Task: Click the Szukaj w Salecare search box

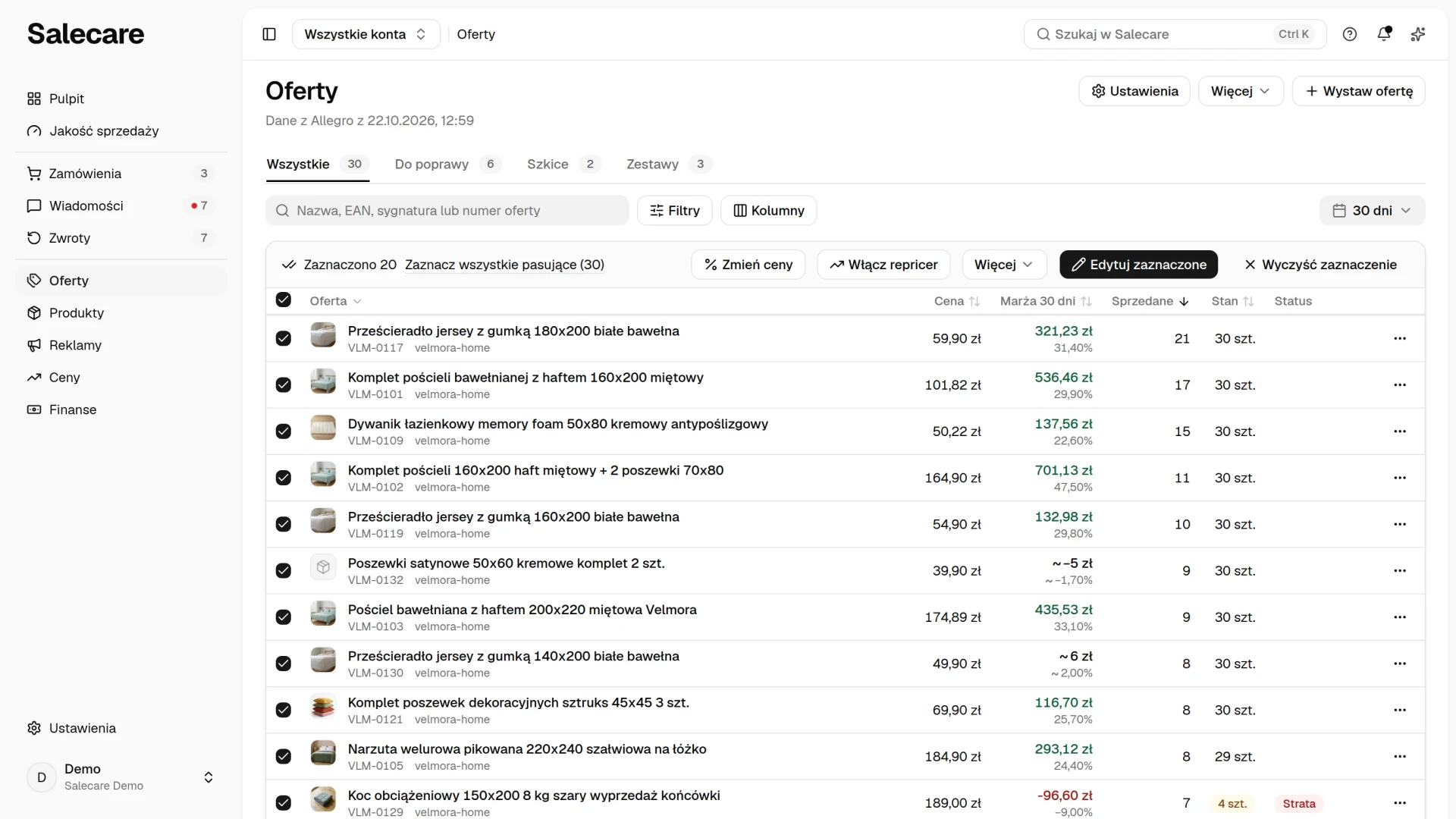Action: (x=1175, y=34)
